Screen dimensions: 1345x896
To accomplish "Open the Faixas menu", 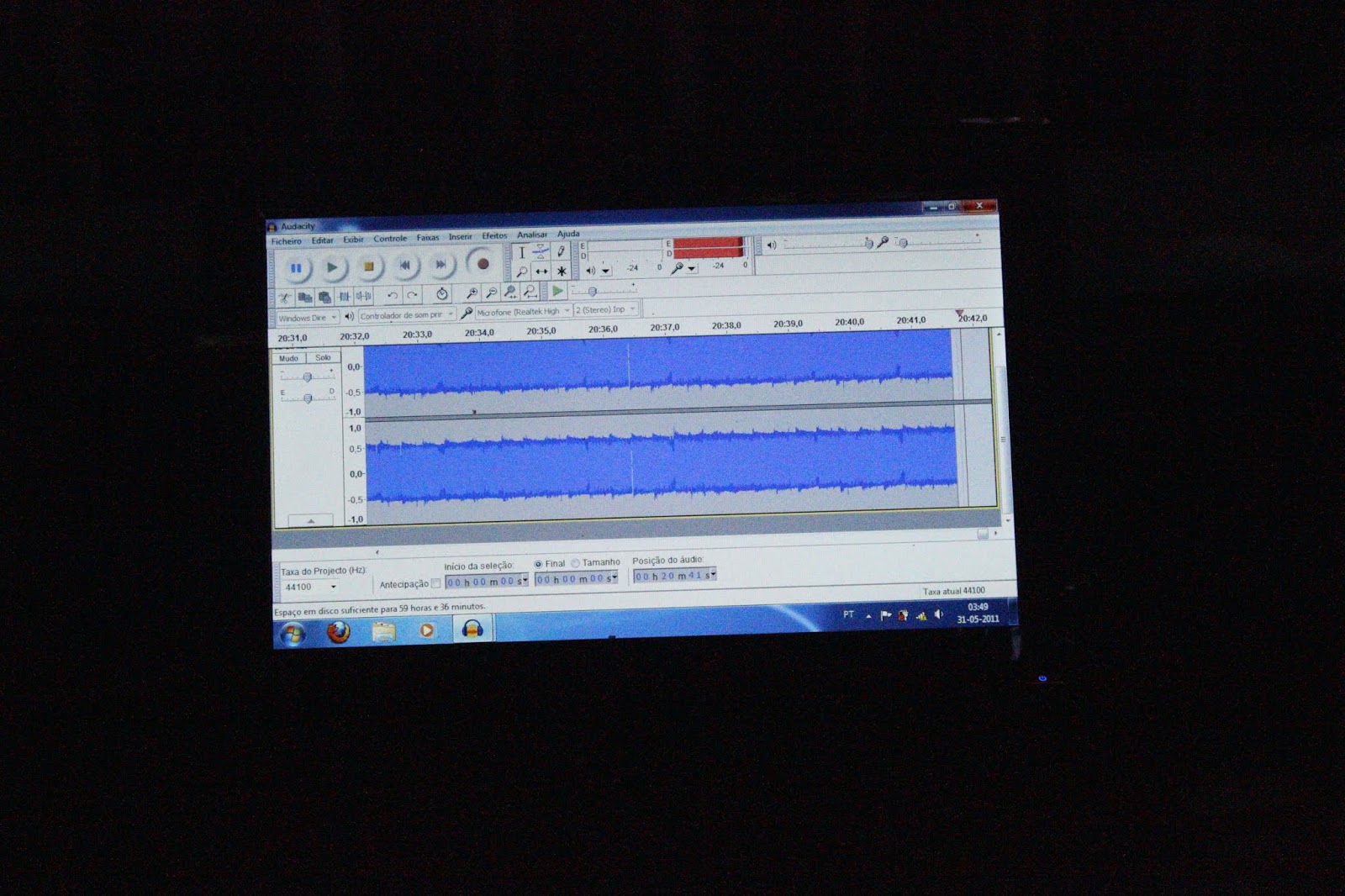I will click(x=428, y=238).
